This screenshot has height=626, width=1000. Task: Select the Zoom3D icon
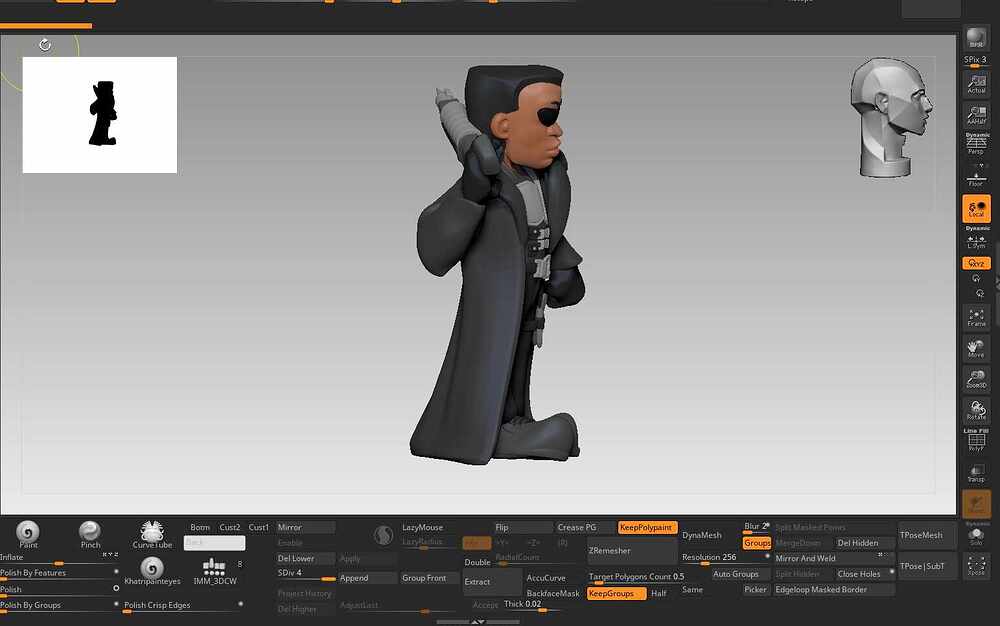point(976,379)
